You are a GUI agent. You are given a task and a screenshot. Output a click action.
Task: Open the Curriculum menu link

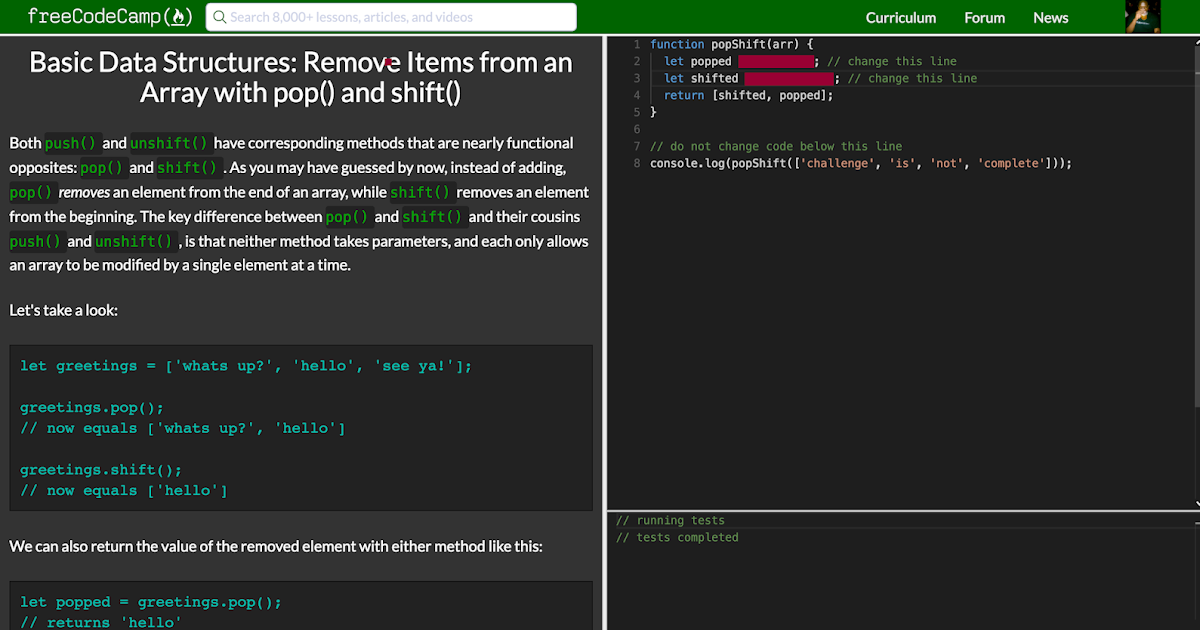[x=901, y=17]
